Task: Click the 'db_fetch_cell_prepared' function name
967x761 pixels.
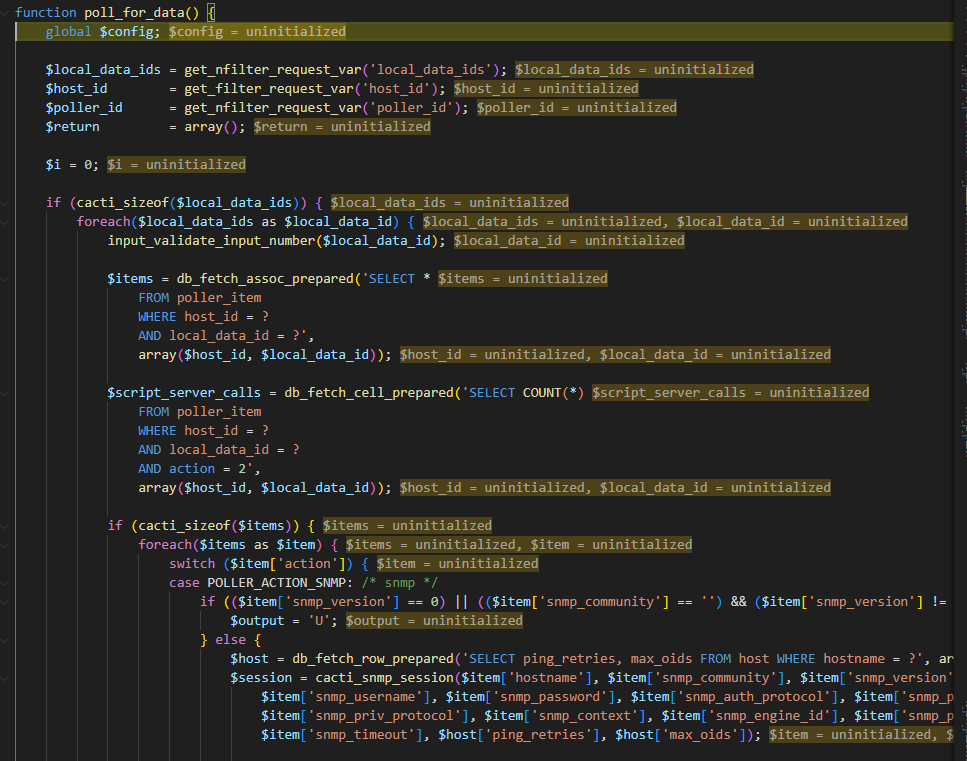Action: point(369,393)
